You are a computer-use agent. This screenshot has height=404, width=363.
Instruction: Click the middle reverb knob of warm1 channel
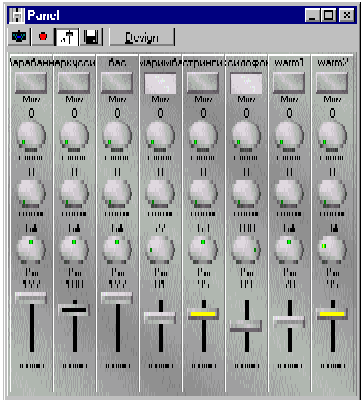tap(289, 193)
